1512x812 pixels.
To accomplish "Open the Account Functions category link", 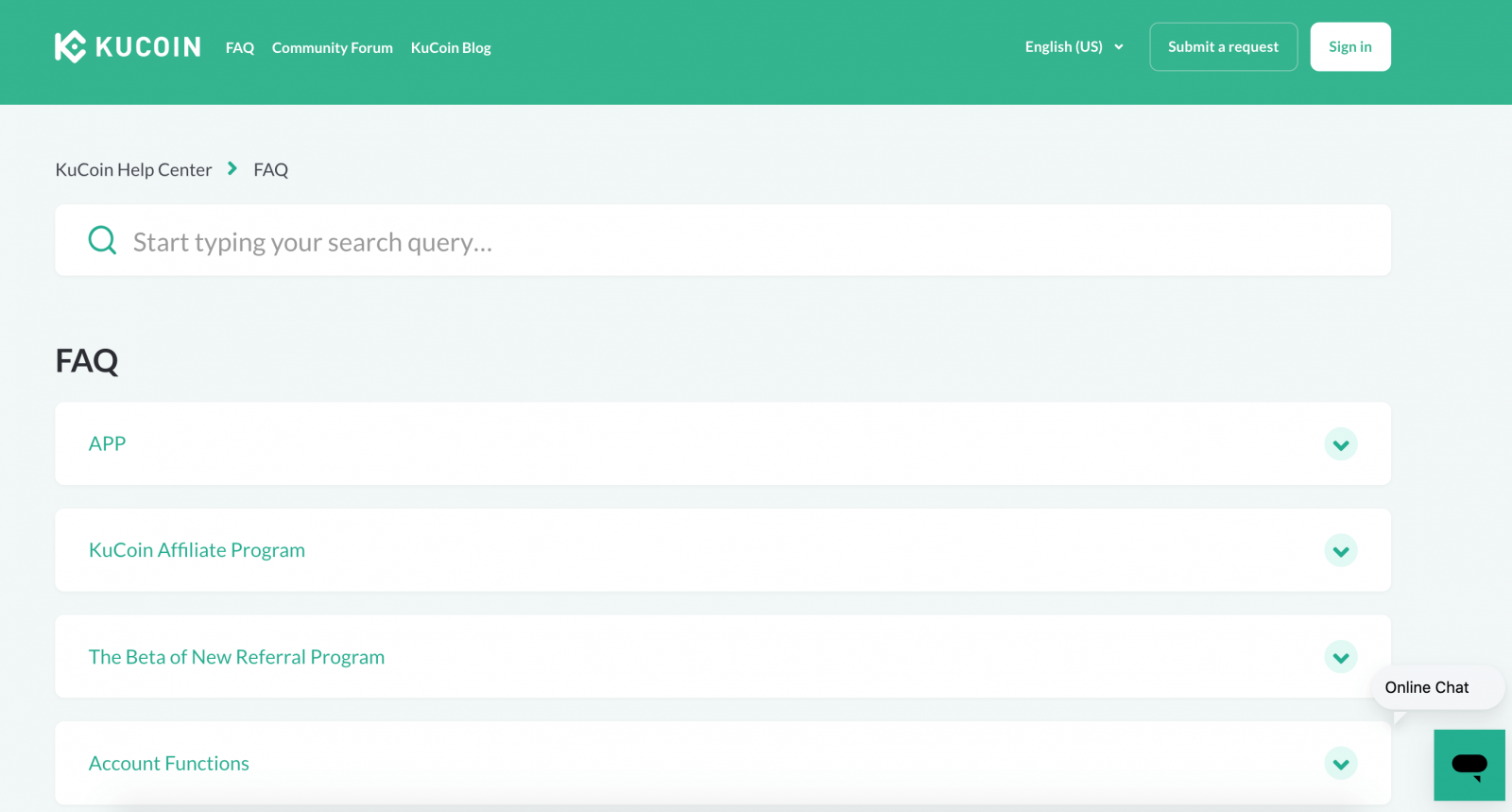I will (x=169, y=764).
